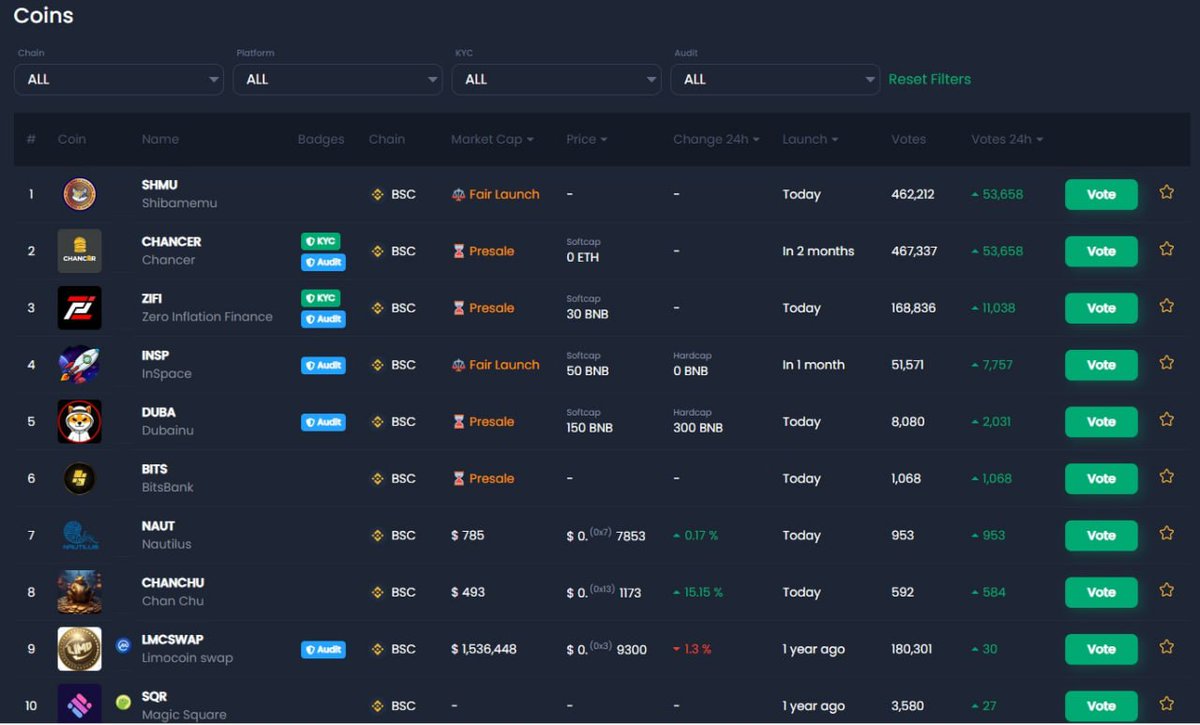1200x725 pixels.
Task: Open the Dubainu dog logo
Action: [x=79, y=422]
